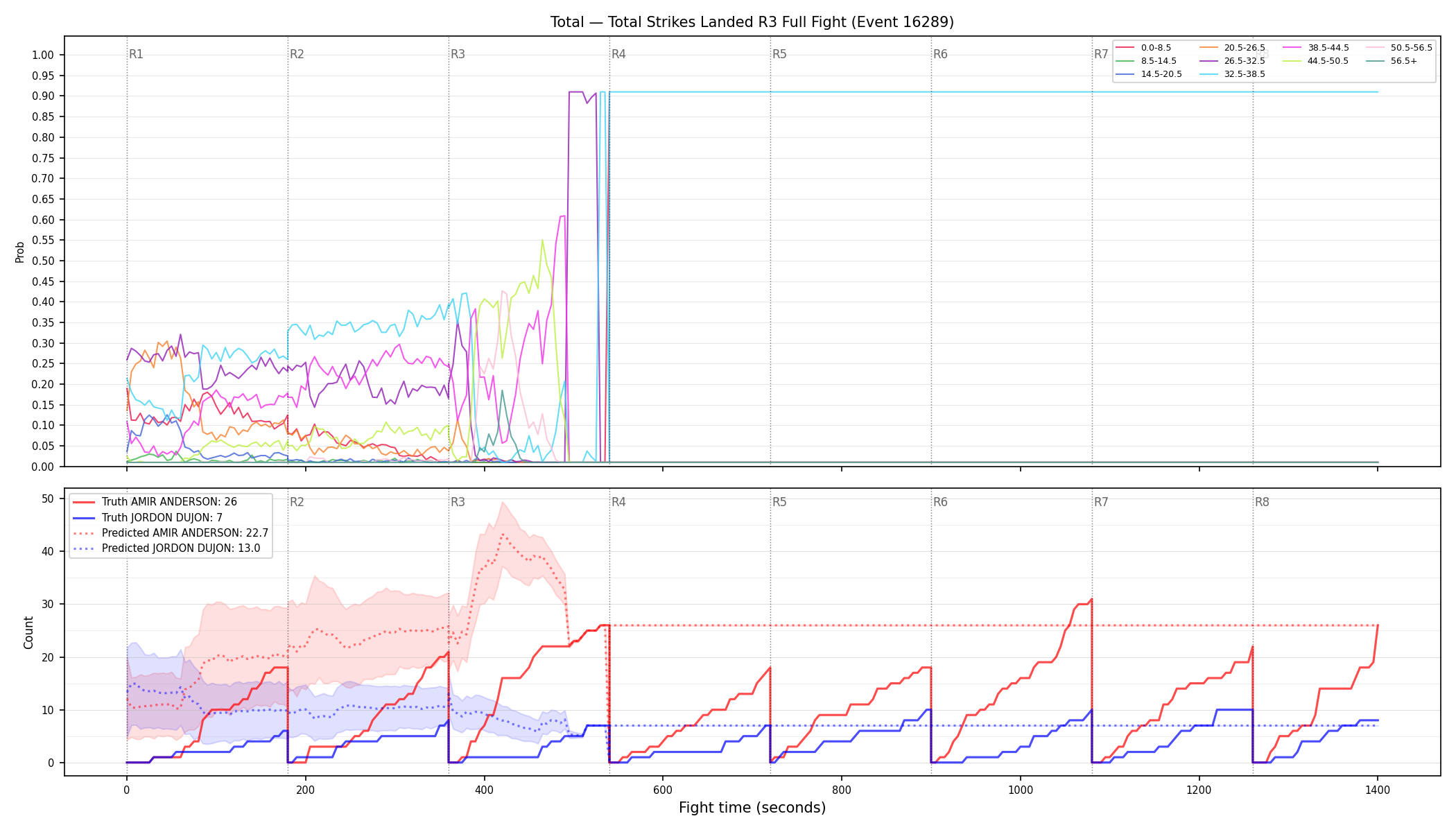Click the R5 round label in the count chart
Viewport: 1456px width, 832px height.
coord(779,502)
